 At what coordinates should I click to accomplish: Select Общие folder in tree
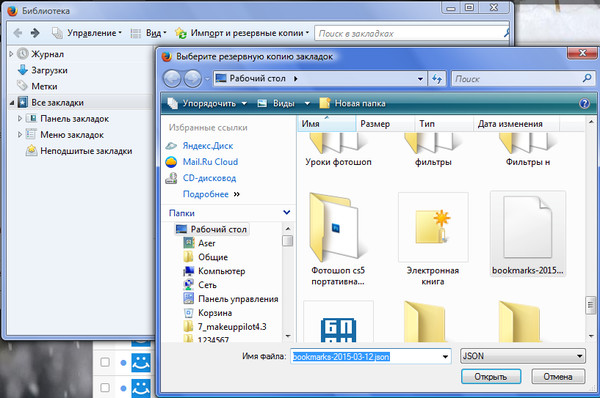click(213, 257)
